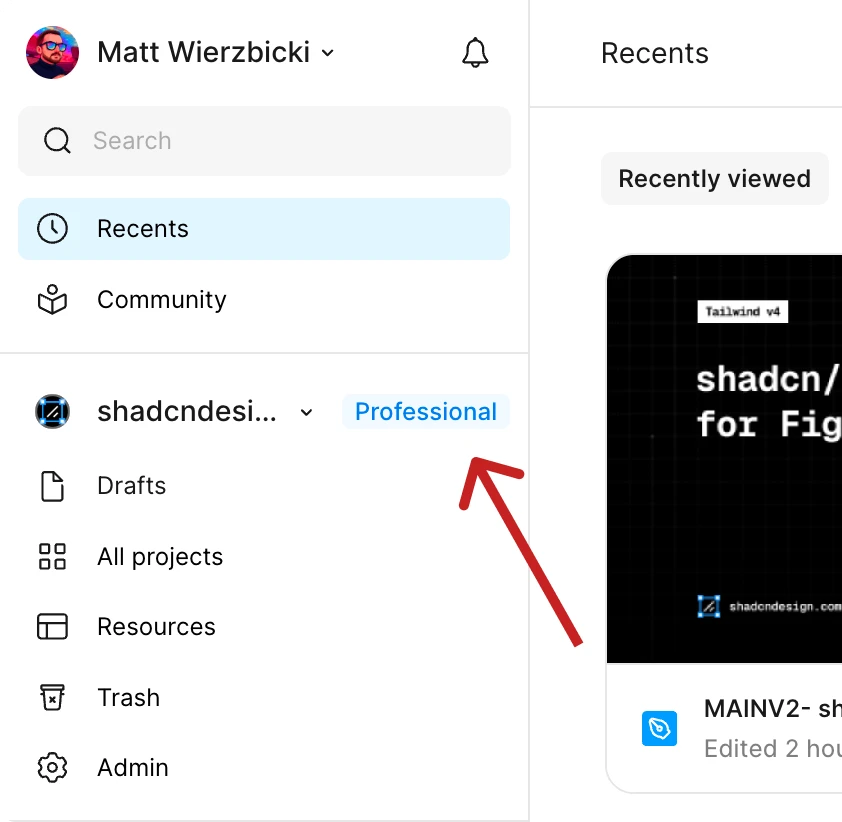Click Matt Wierzbicki's profile avatar

coord(53,53)
